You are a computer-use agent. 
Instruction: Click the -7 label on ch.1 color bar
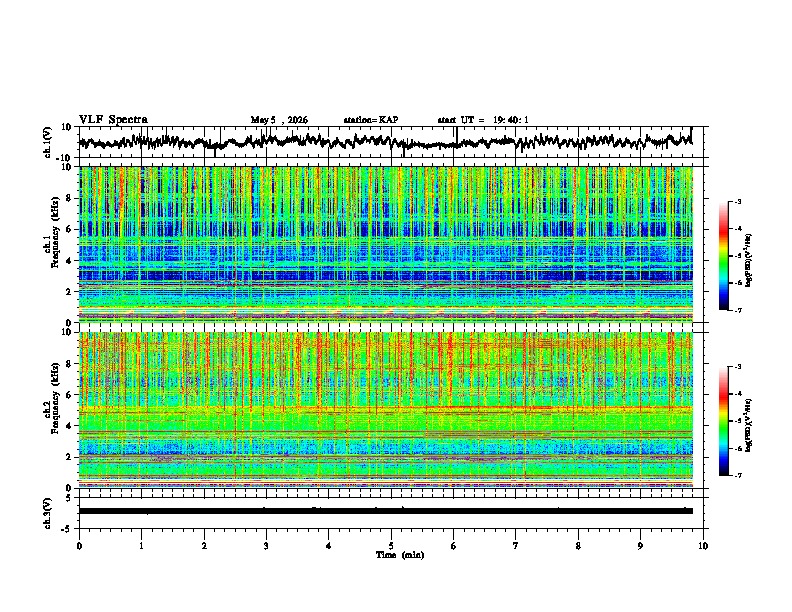click(x=738, y=310)
